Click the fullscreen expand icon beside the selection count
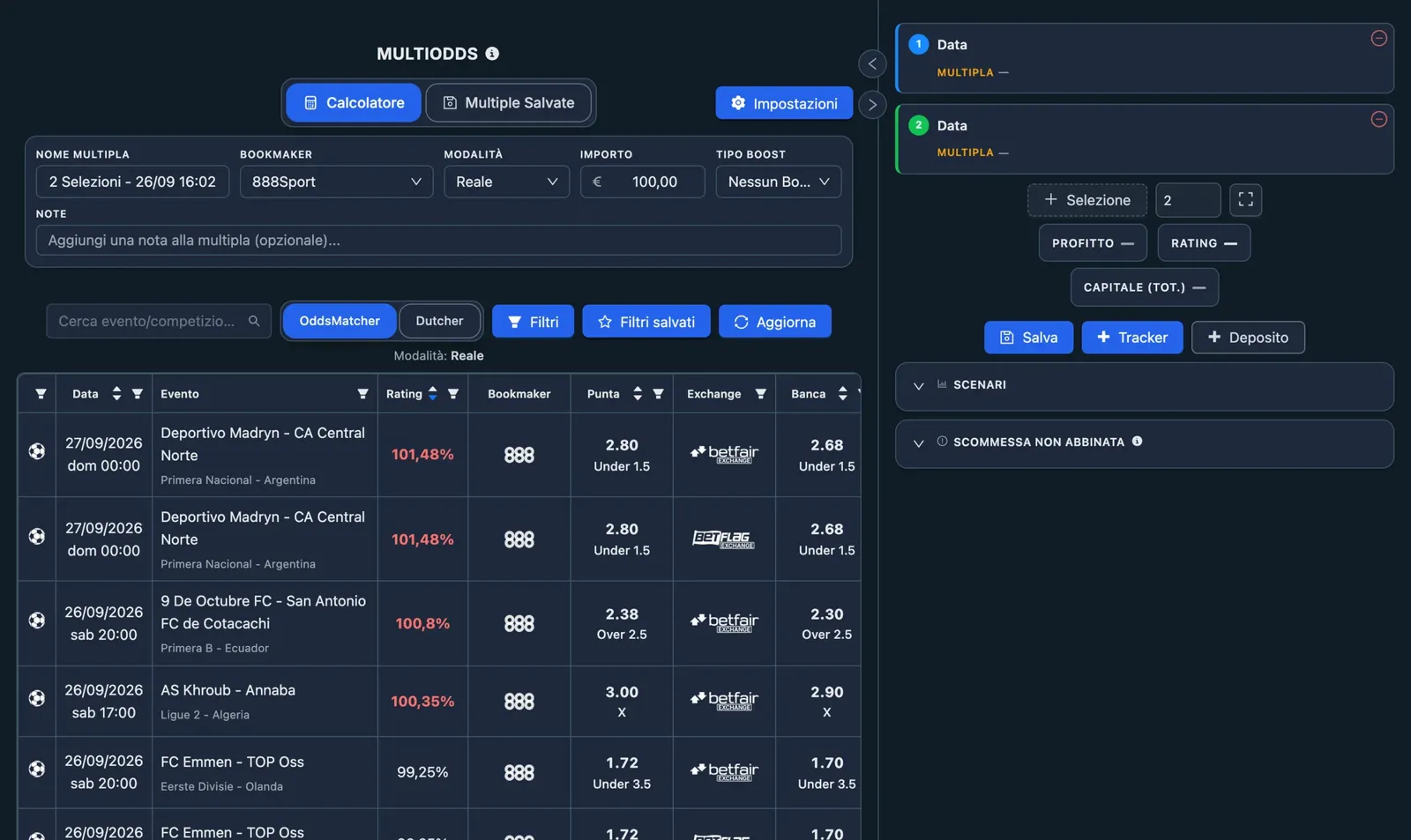This screenshot has width=1411, height=840. pyautogui.click(x=1245, y=200)
